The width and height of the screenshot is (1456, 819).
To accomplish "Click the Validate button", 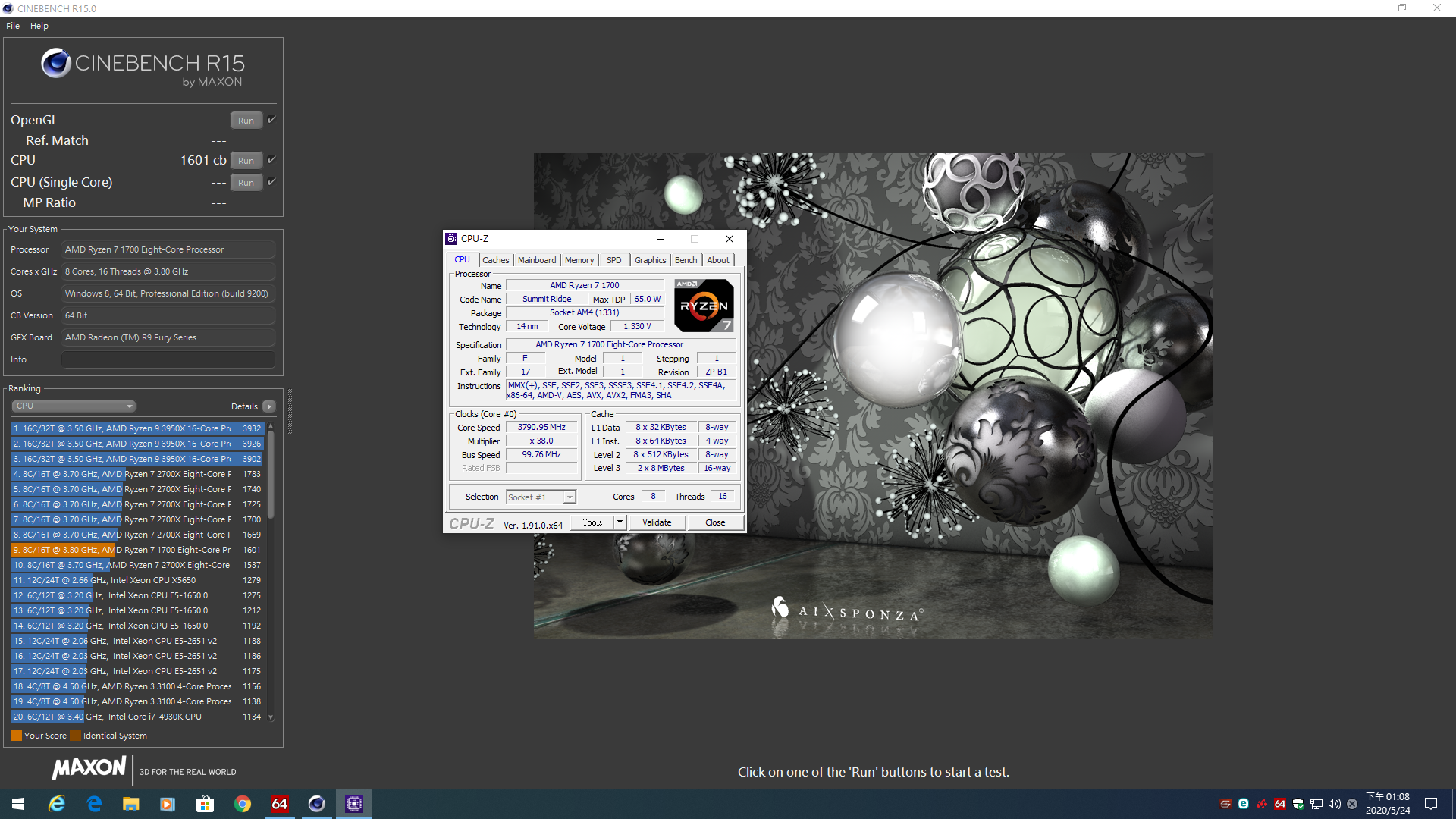I will pos(657,522).
